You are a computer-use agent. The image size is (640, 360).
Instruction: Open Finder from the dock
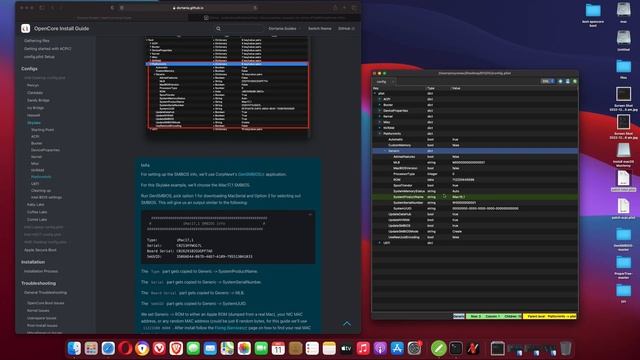(74, 348)
